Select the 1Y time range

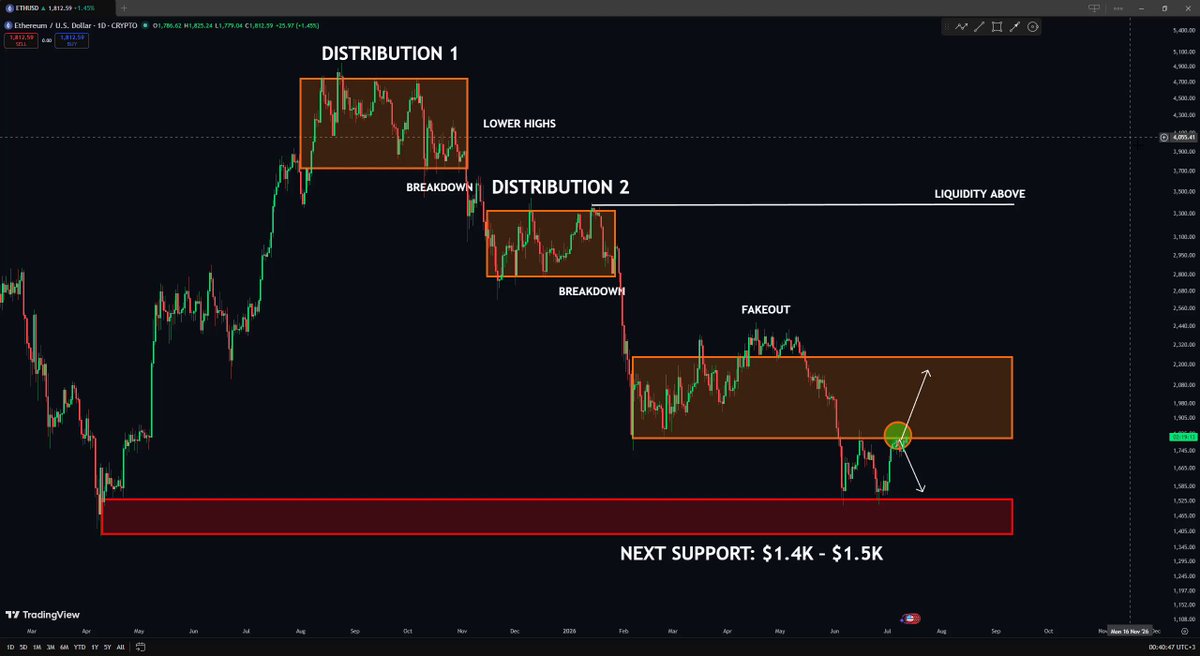(94, 647)
